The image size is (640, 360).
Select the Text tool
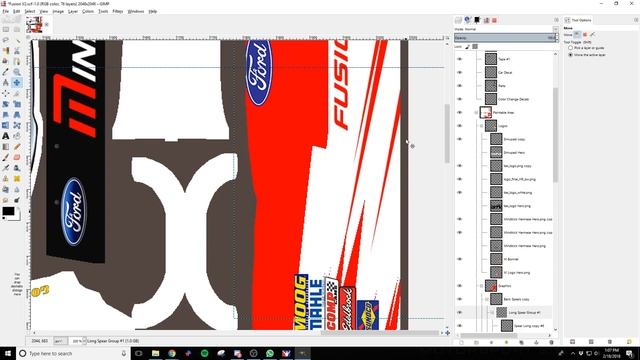click(6, 136)
